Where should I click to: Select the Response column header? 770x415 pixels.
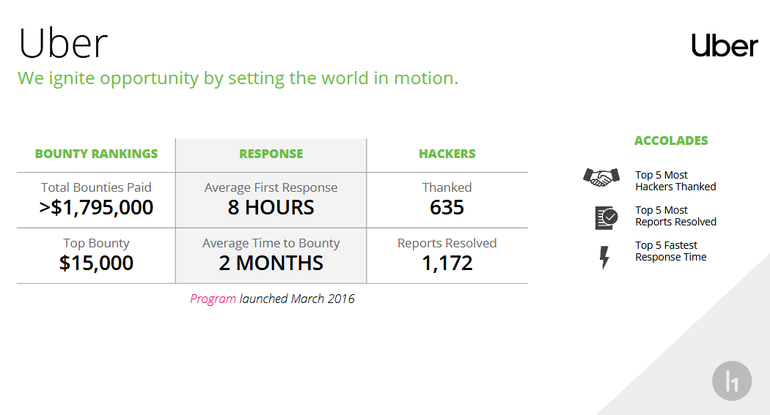(x=271, y=154)
